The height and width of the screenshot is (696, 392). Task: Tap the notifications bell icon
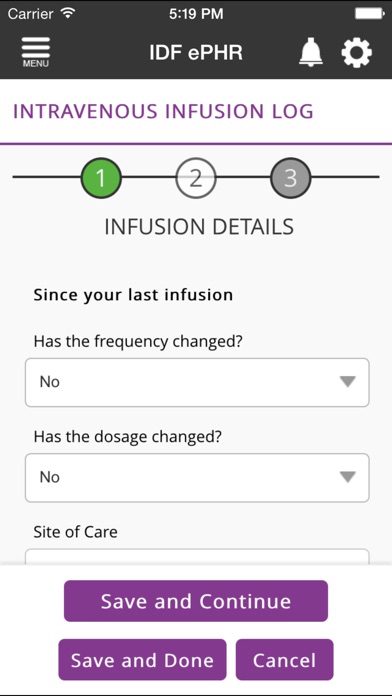click(311, 52)
